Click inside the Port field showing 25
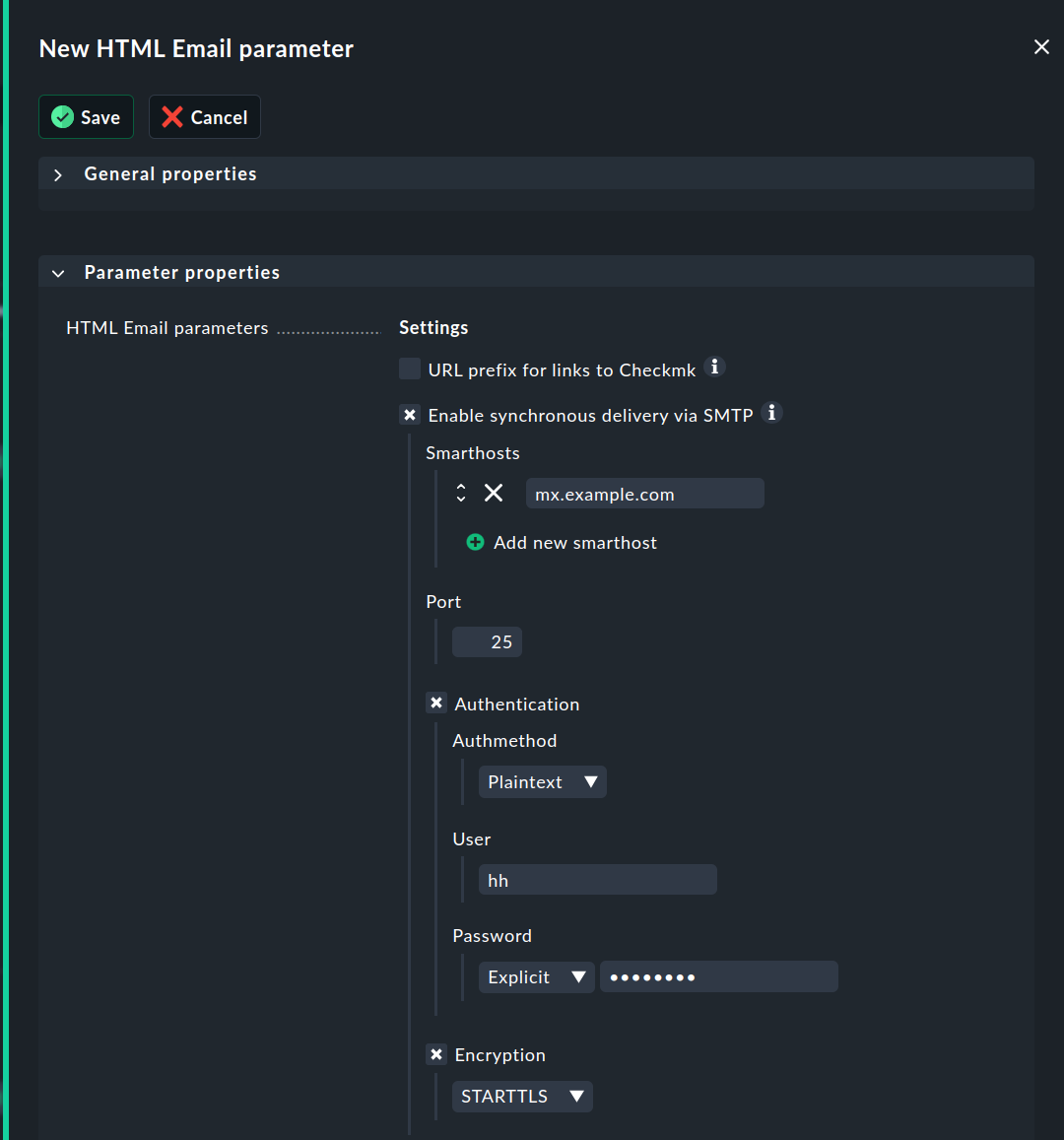This screenshot has width=1064, height=1140. pos(487,641)
